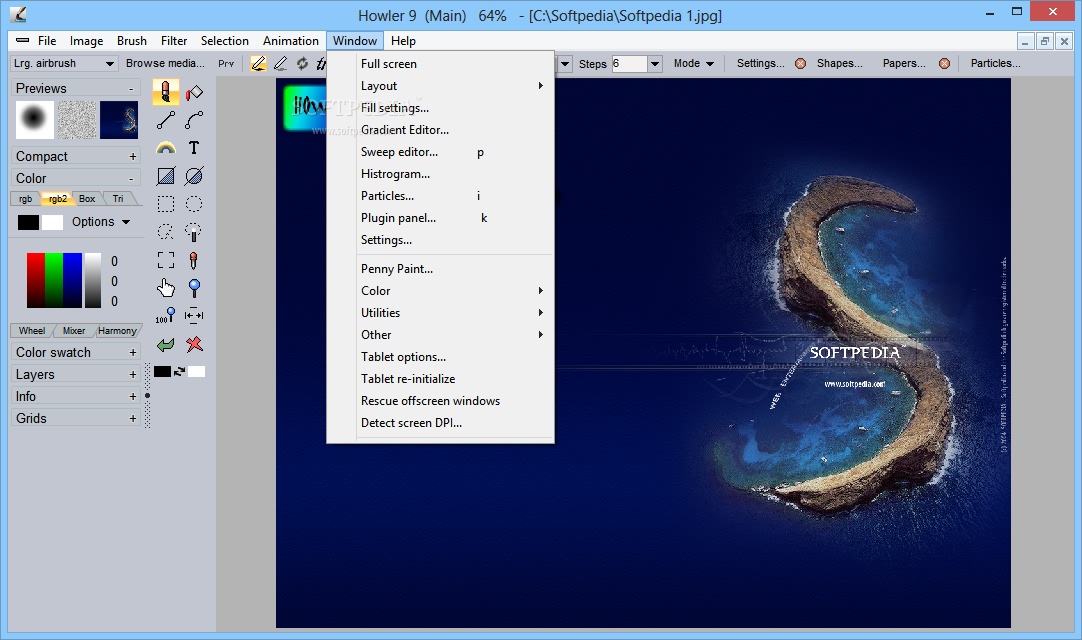
Task: Expand the Grids panel
Action: tap(132, 419)
